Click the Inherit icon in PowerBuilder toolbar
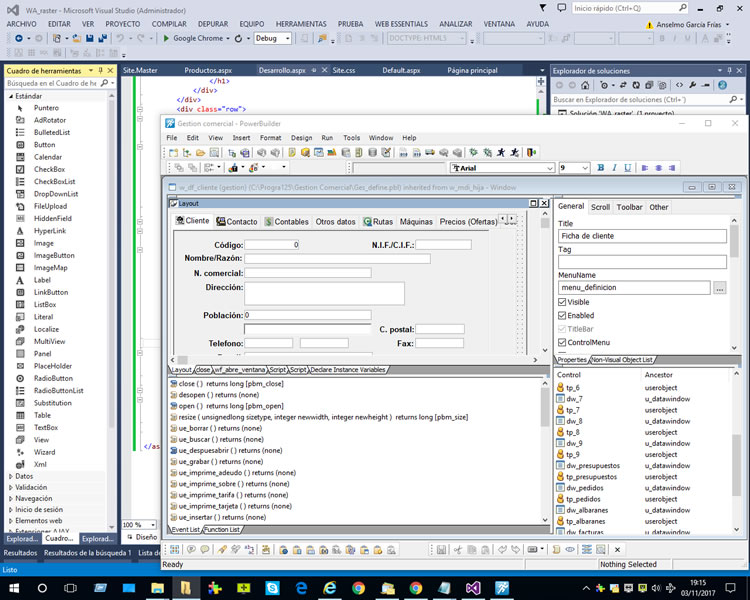This screenshot has height=600, width=750. 187,153
